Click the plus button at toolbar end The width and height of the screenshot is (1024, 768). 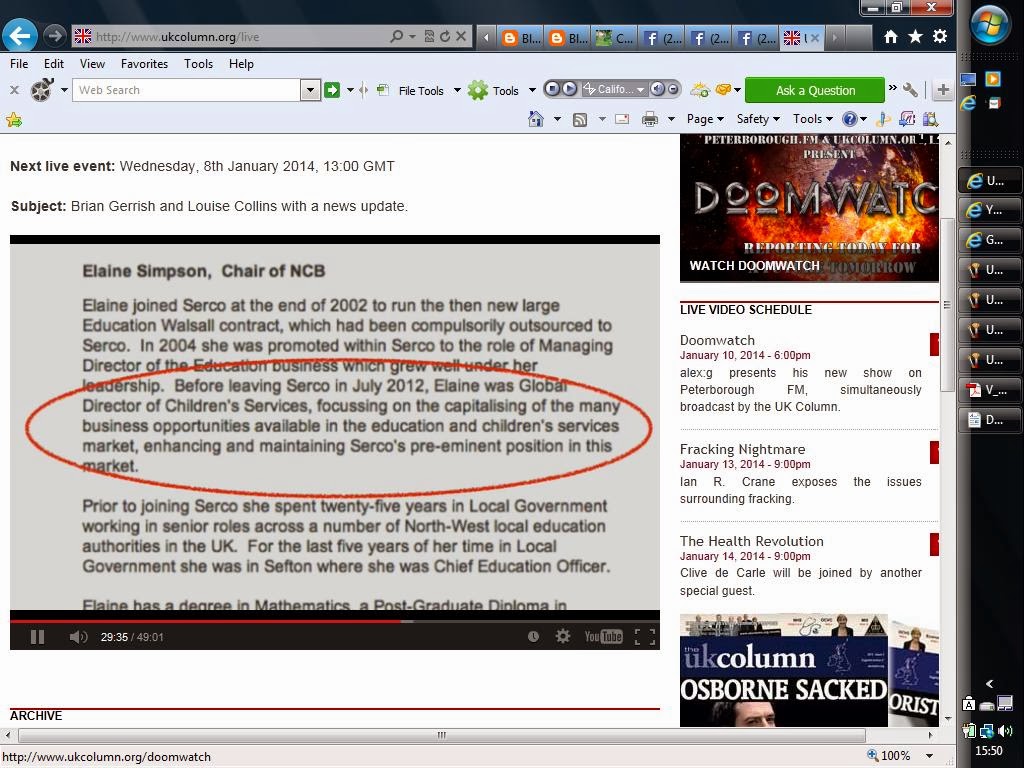[x=942, y=90]
